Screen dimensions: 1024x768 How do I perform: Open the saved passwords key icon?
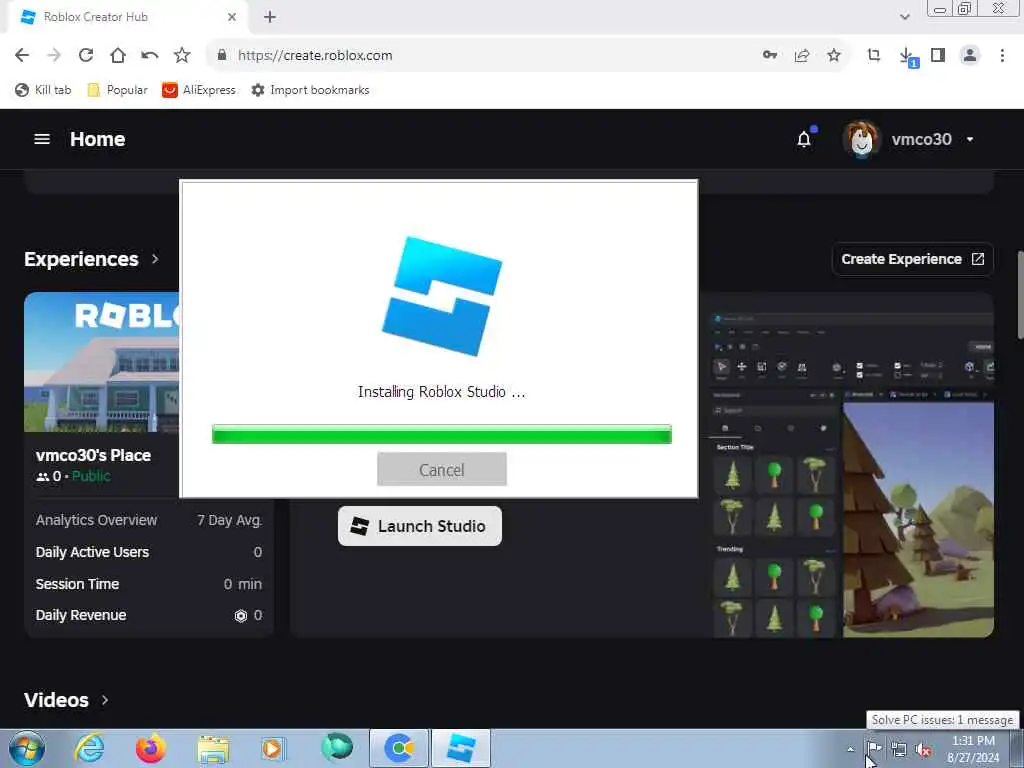770,56
